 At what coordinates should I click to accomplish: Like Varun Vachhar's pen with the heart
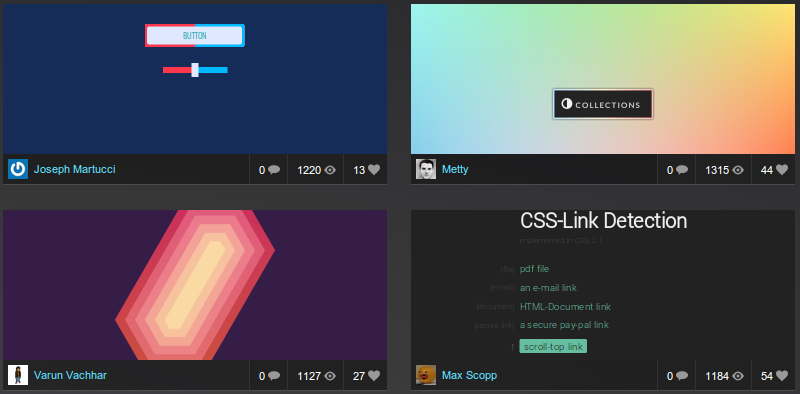(374, 376)
